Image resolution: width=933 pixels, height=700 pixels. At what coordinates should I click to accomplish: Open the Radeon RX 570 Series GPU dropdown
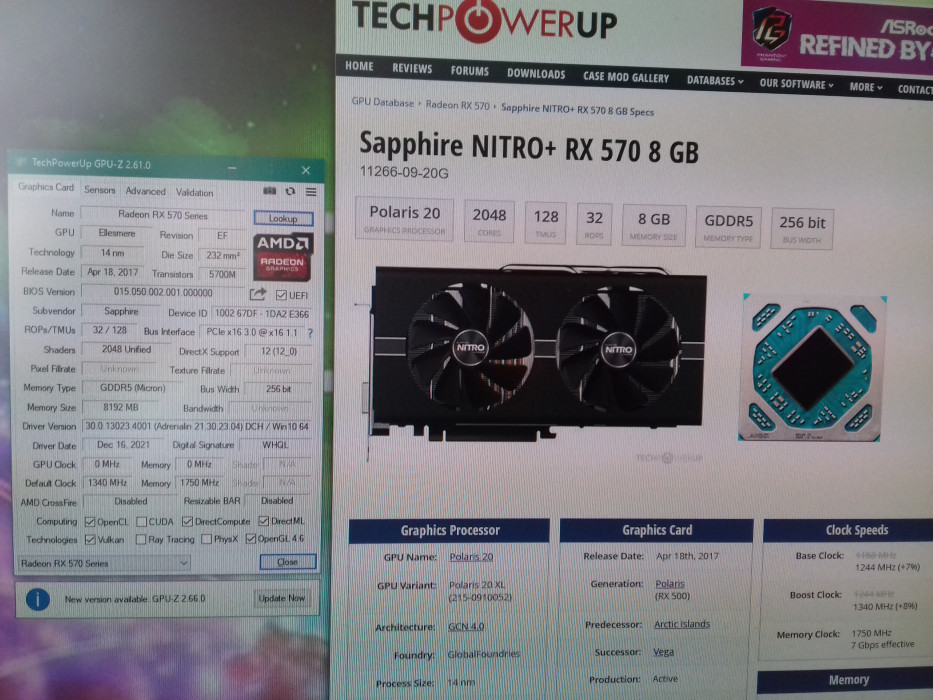(104, 563)
